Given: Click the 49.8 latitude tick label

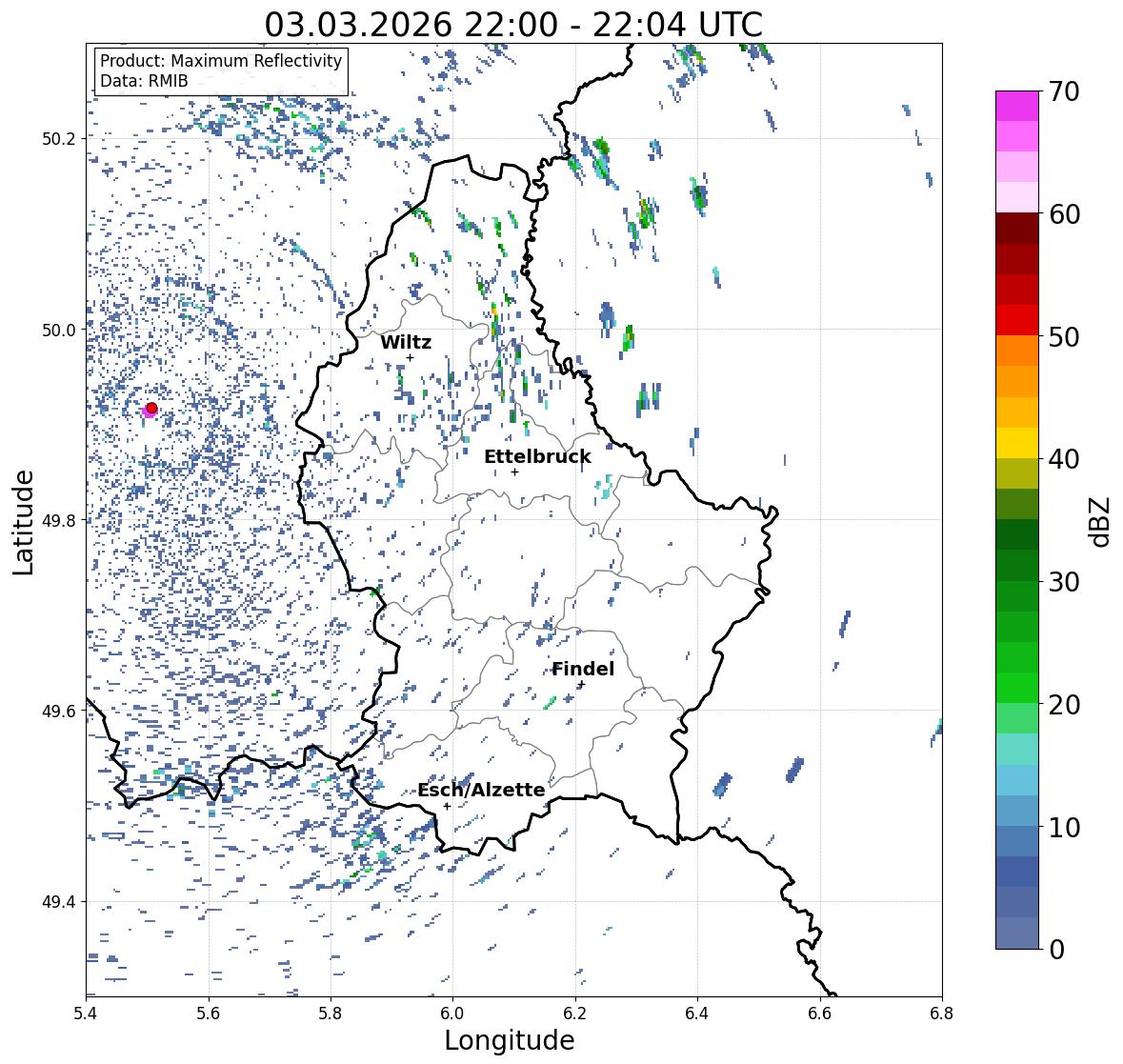Looking at the screenshot, I should coord(59,520).
